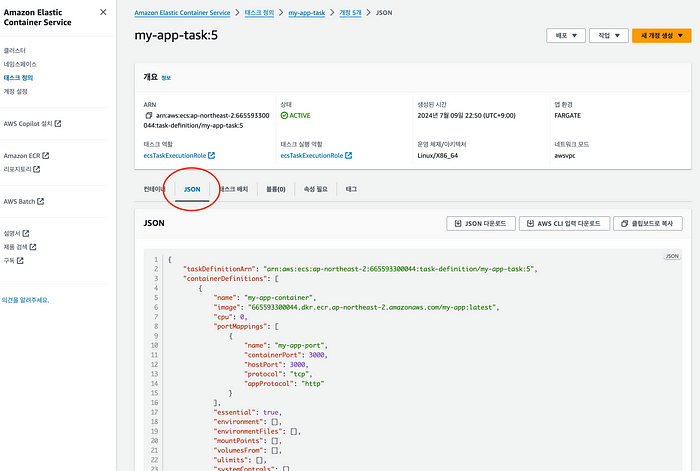Go to the Amazon Elastic Container Service breadcrumb
Screen dimensions: 700x471
pyautogui.click(x=182, y=13)
